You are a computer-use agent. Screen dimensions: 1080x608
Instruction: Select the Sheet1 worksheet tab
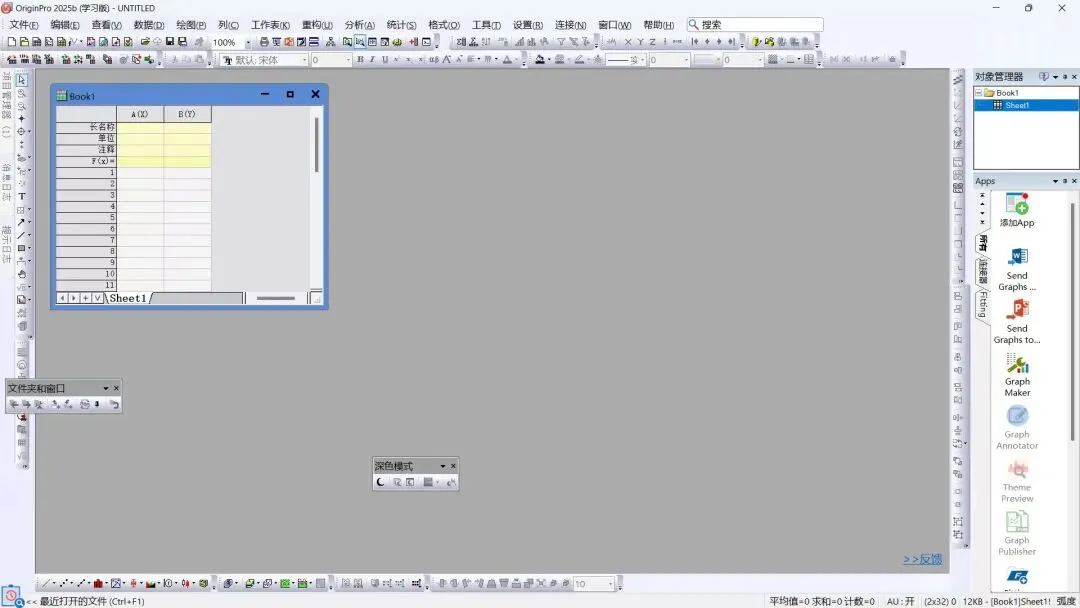pyautogui.click(x=128, y=298)
